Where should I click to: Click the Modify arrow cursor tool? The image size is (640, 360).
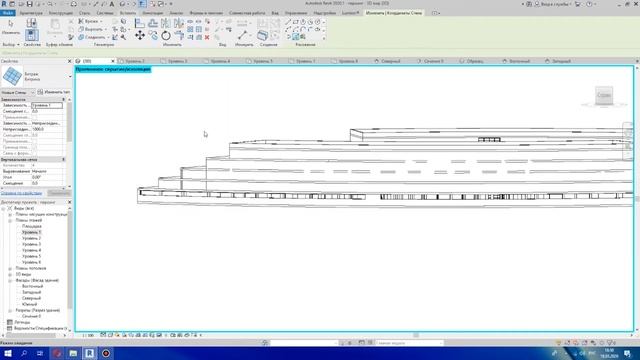(11, 24)
